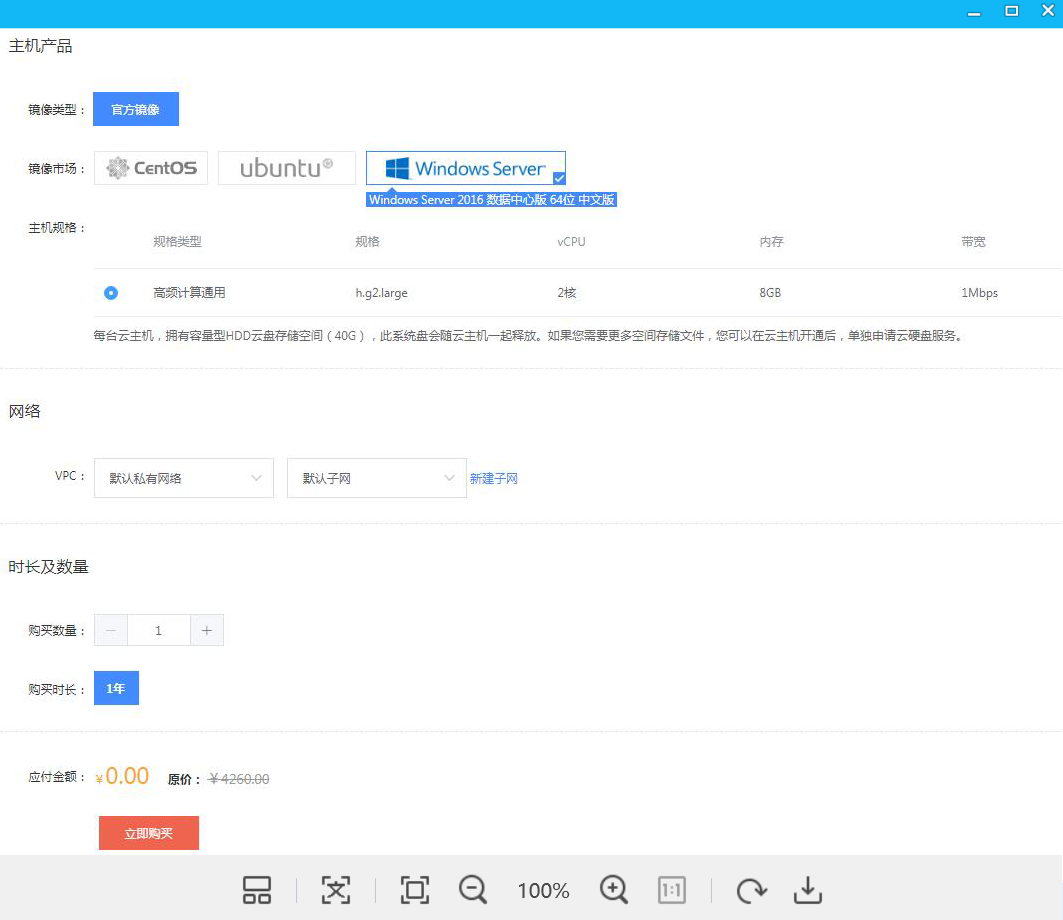This screenshot has height=920, width=1063.
Task: Zoom in with the plus magnifier
Action: (x=614, y=890)
